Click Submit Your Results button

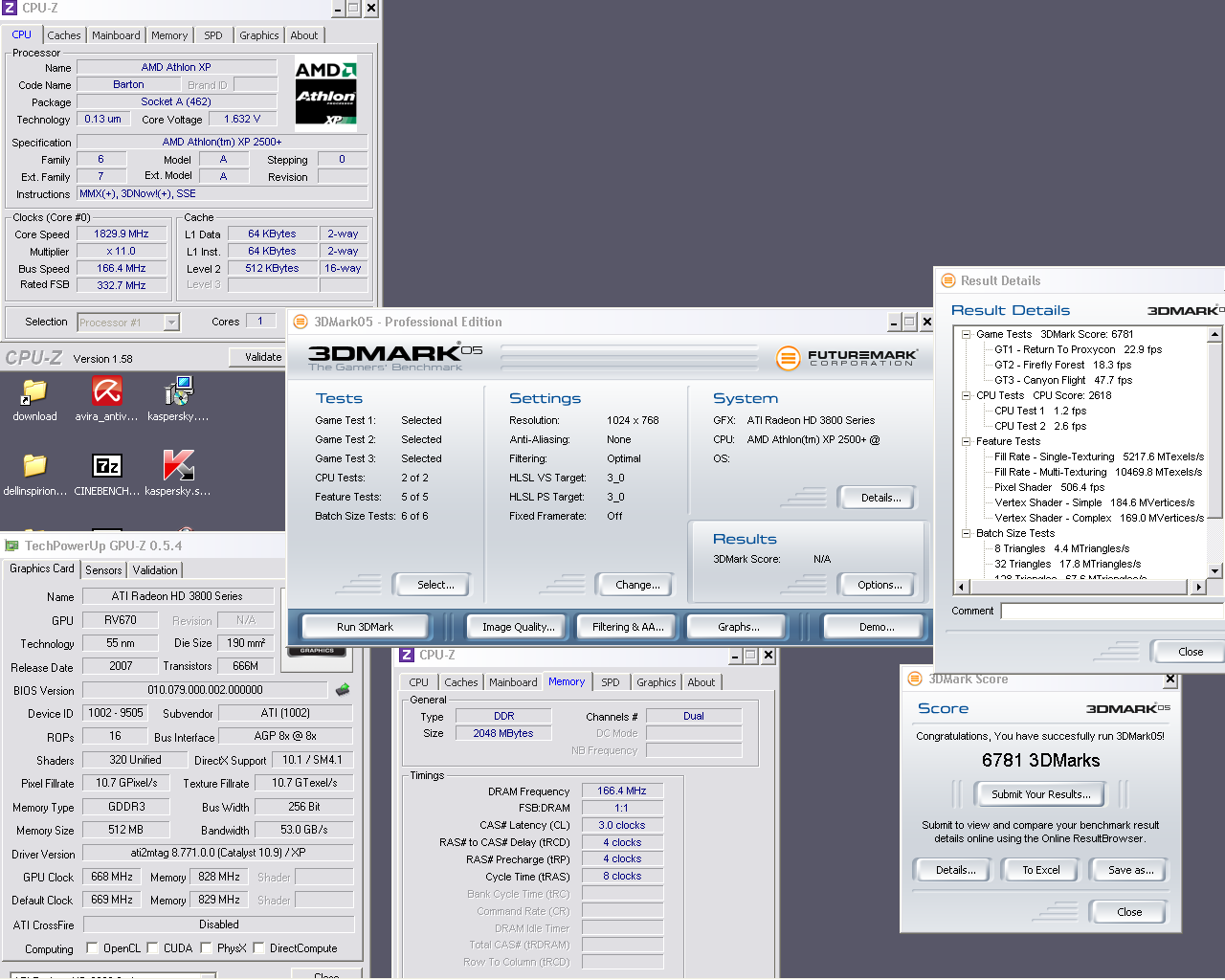(1040, 794)
